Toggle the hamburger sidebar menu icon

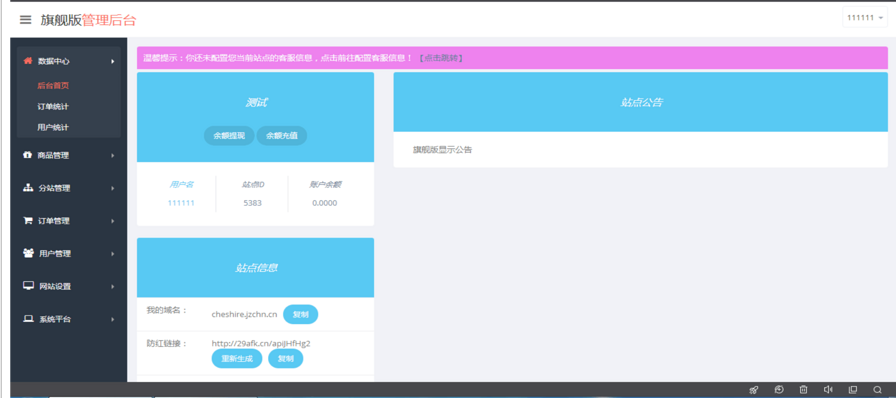(25, 19)
